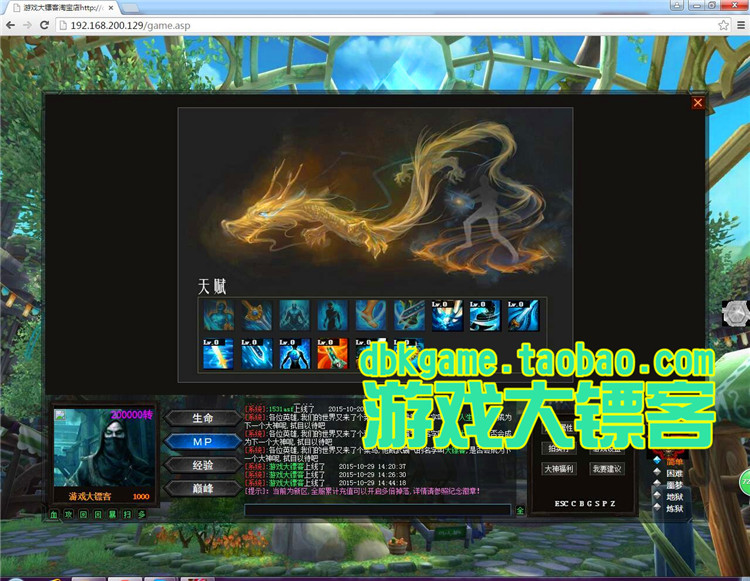
Task: Click the 生命 (HP) bar button
Action: click(x=202, y=418)
